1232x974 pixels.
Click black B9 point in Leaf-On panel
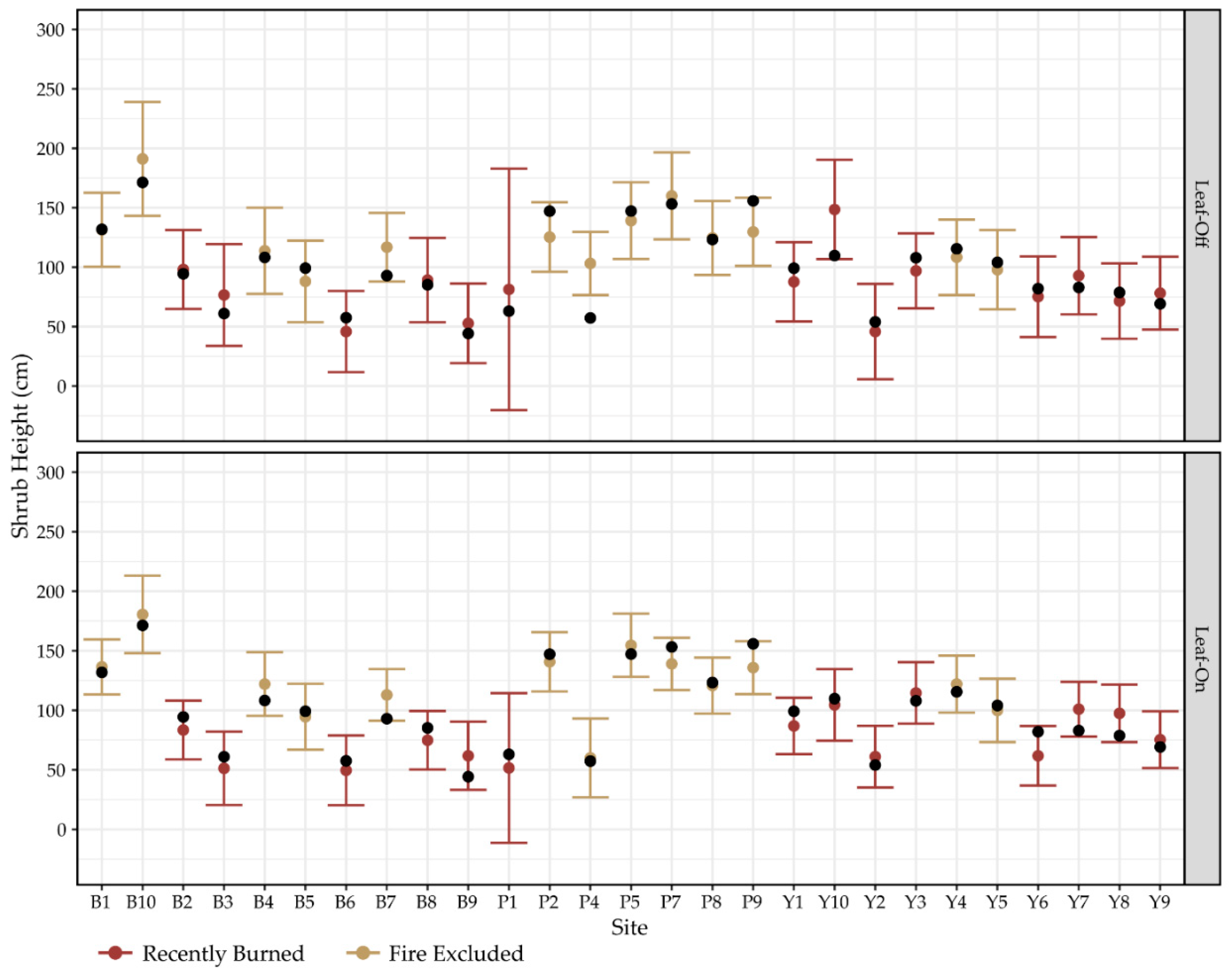click(x=468, y=777)
